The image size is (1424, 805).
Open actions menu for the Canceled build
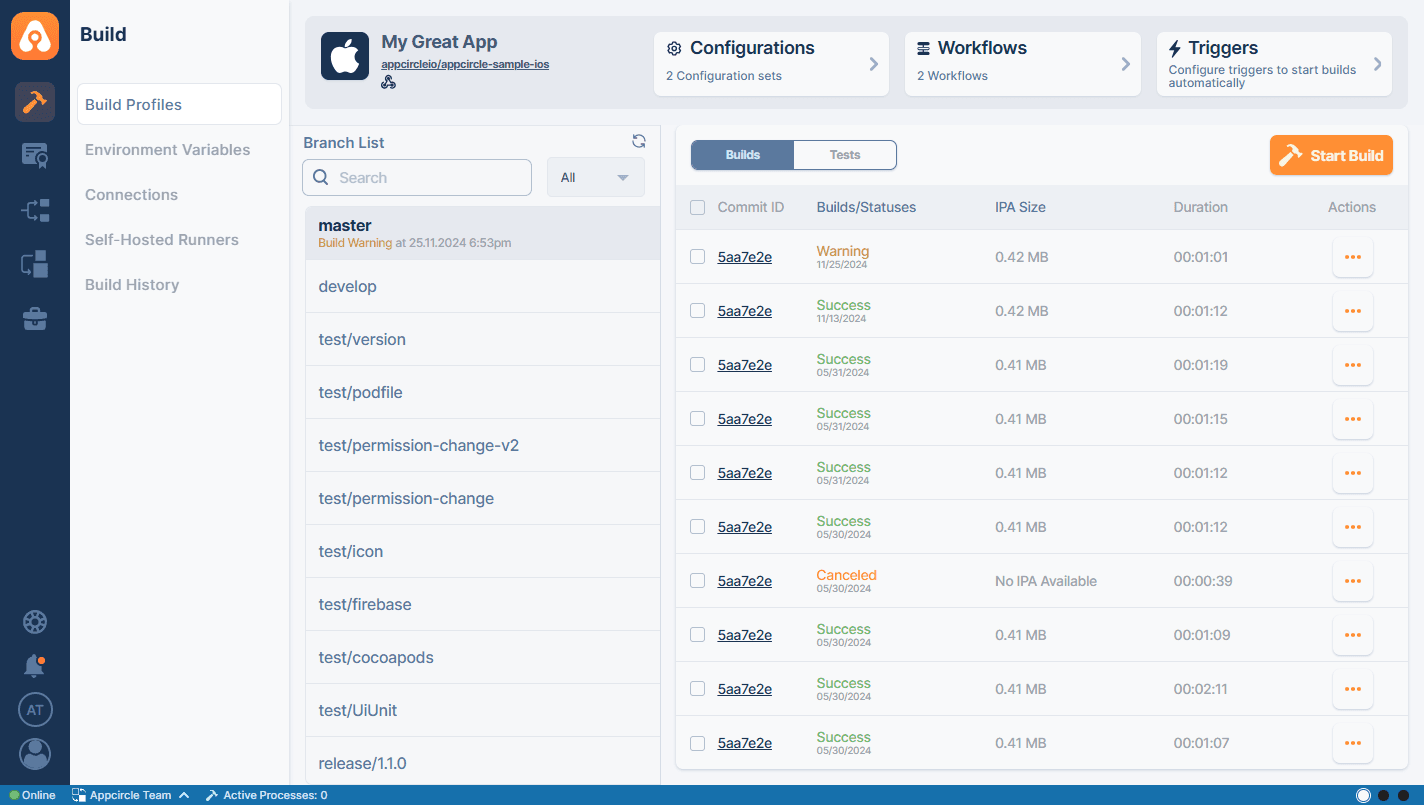pyautogui.click(x=1353, y=581)
